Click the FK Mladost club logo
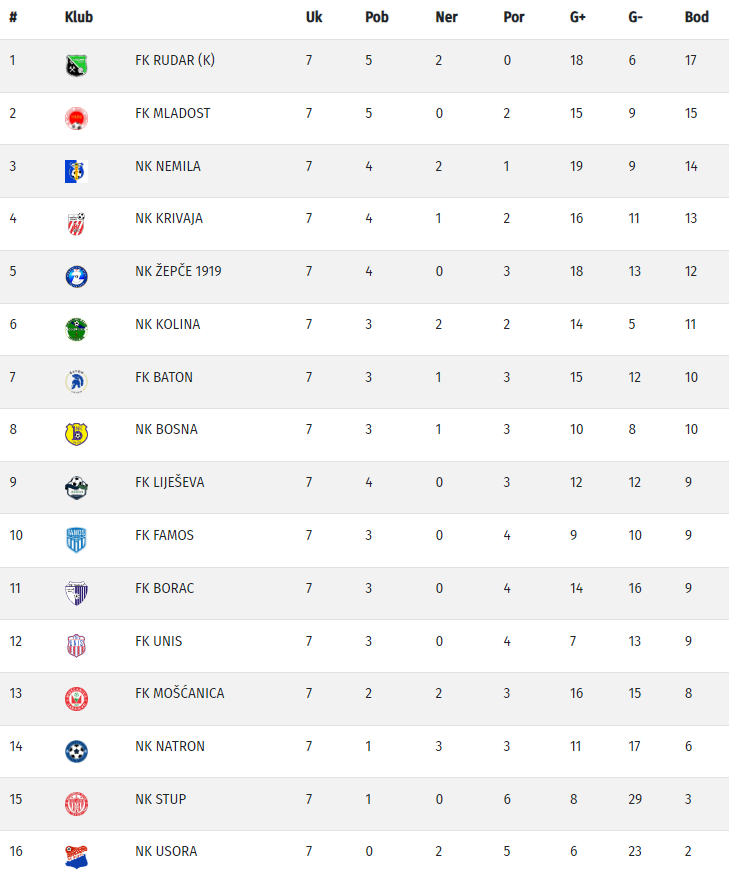729x878 pixels. 76,118
